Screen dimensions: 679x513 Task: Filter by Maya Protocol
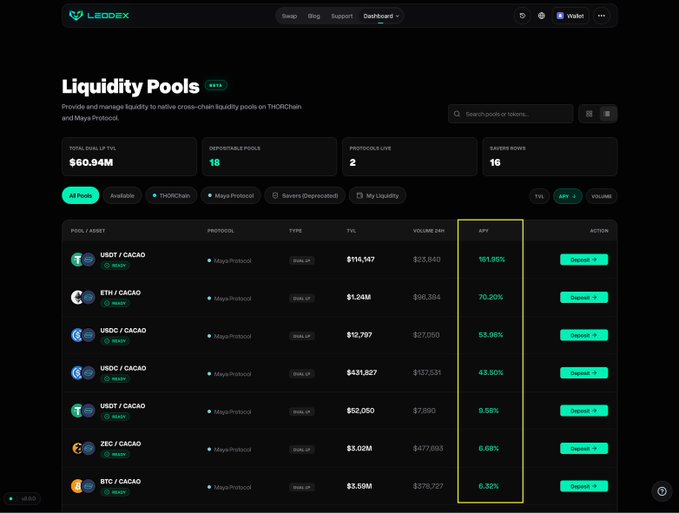click(231, 196)
